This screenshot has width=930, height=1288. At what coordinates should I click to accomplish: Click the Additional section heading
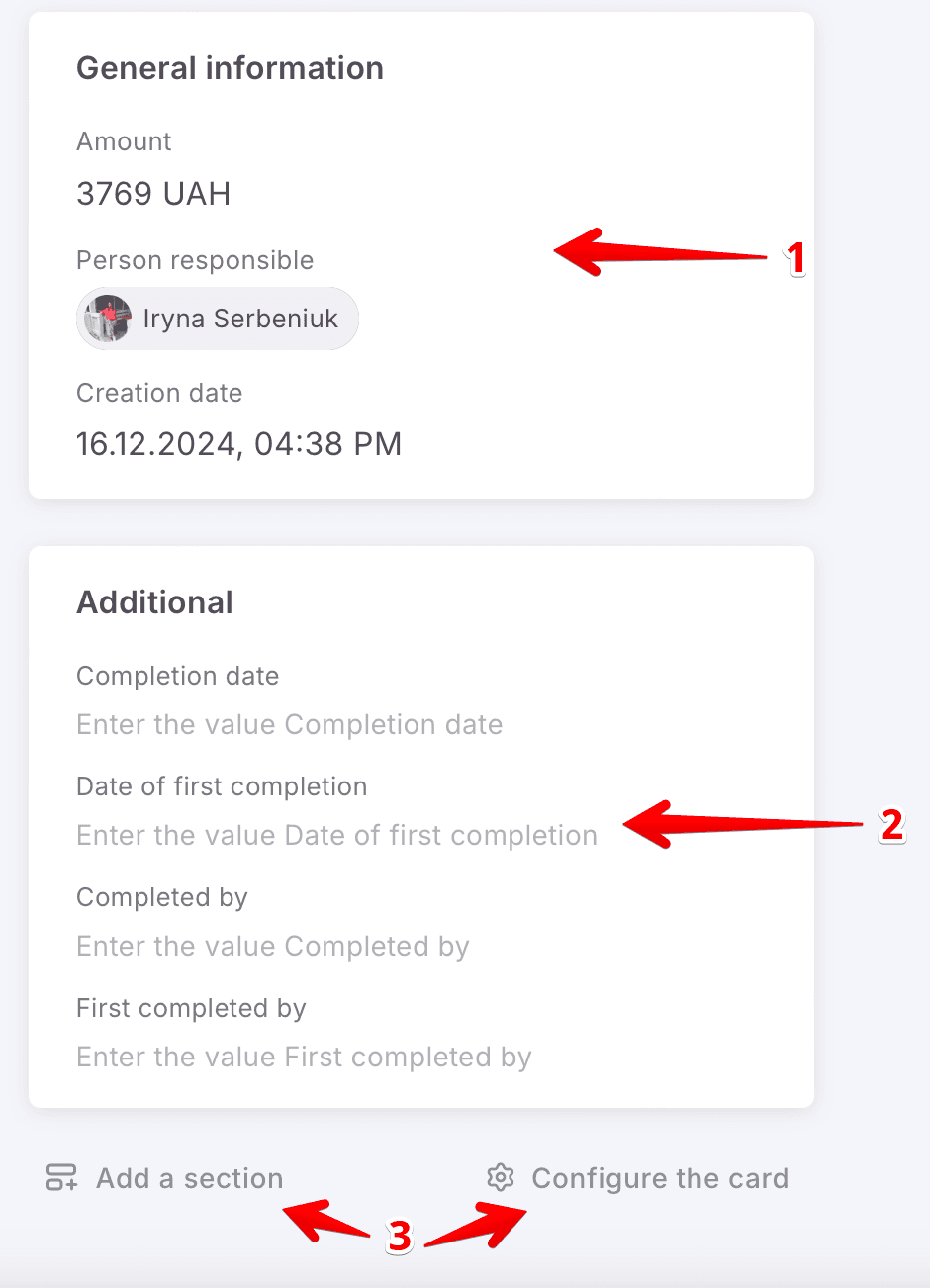pos(154,602)
